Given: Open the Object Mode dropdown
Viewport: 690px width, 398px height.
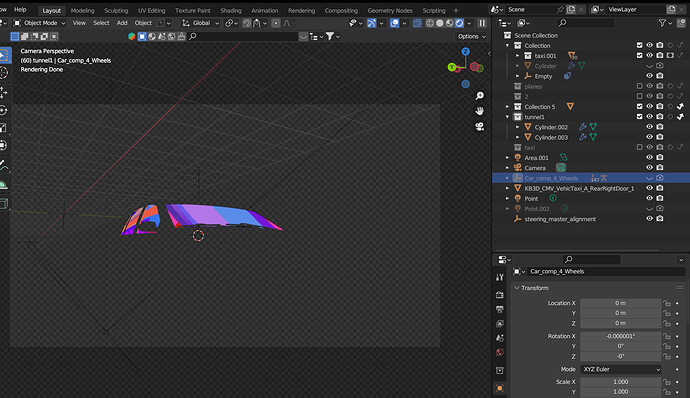Looking at the screenshot, I should point(39,23).
